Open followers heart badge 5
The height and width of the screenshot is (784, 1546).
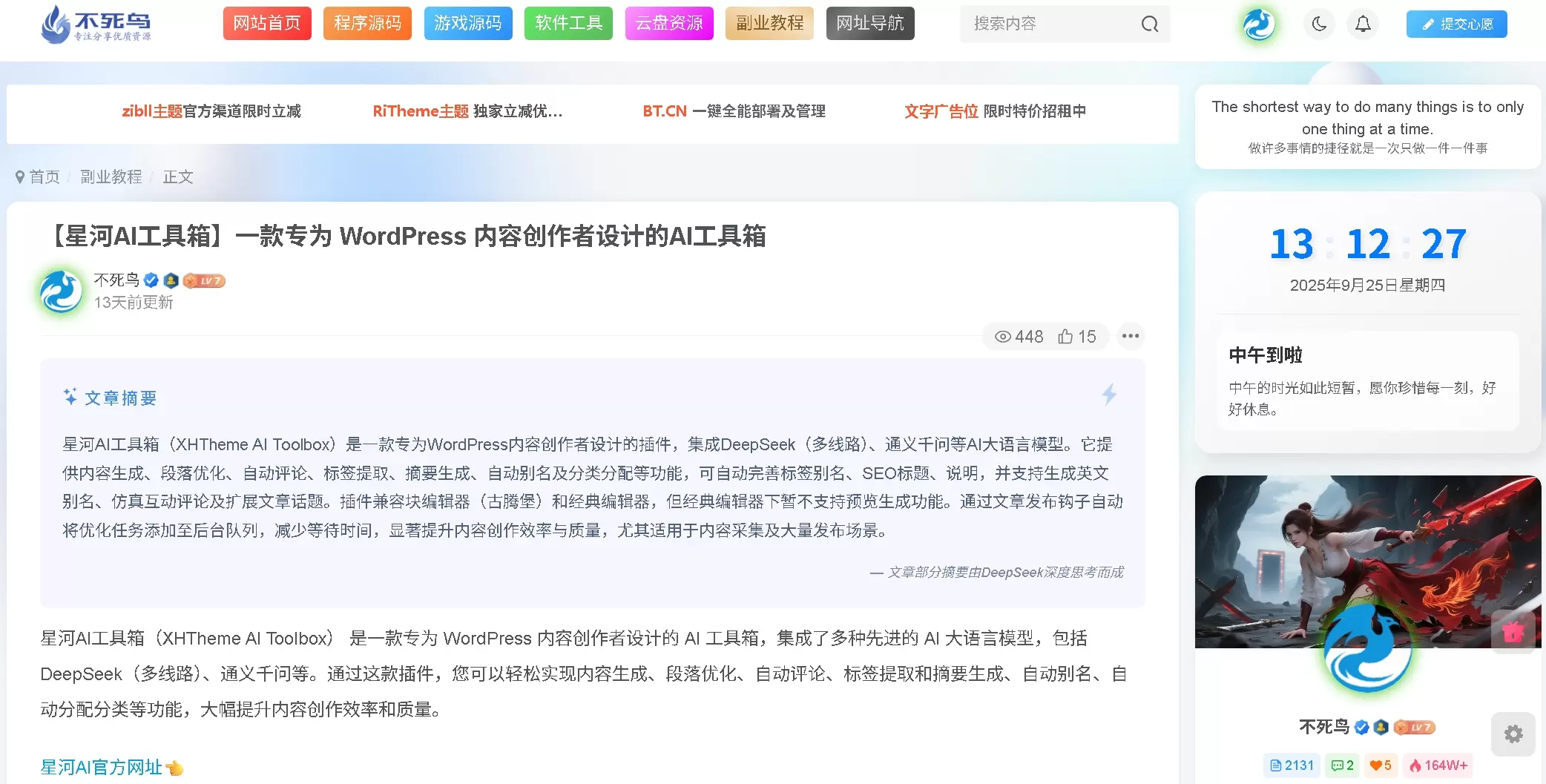click(x=1381, y=765)
